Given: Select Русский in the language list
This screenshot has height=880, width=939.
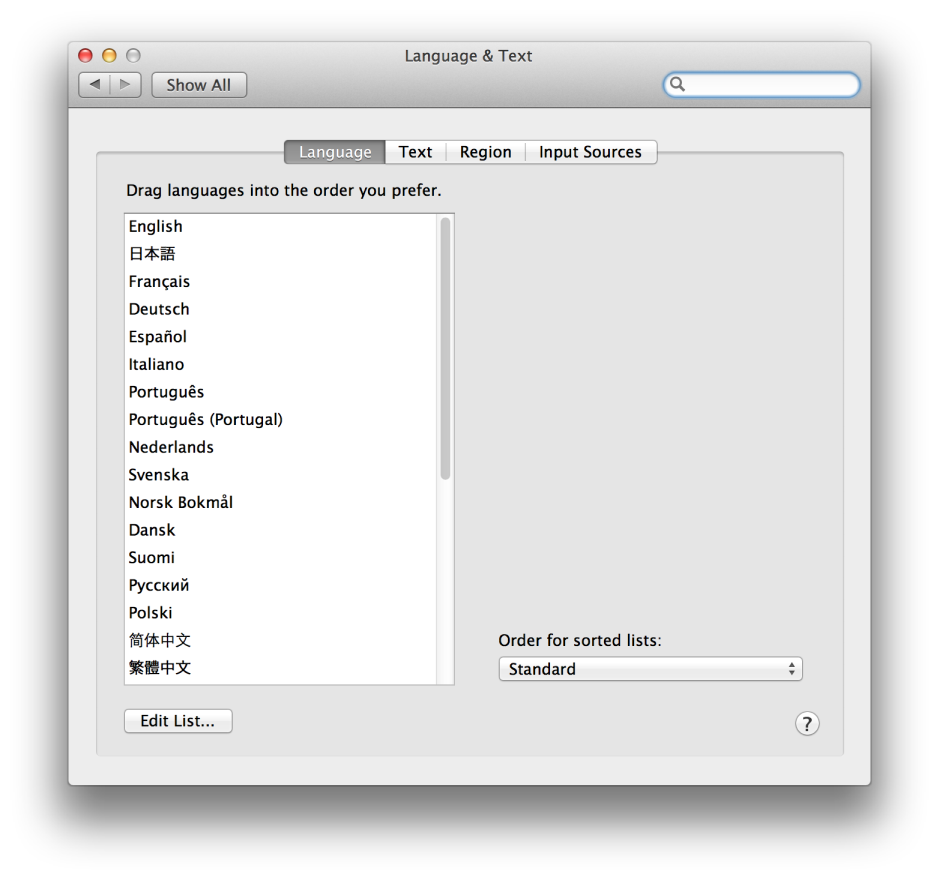Looking at the screenshot, I should point(157,585).
